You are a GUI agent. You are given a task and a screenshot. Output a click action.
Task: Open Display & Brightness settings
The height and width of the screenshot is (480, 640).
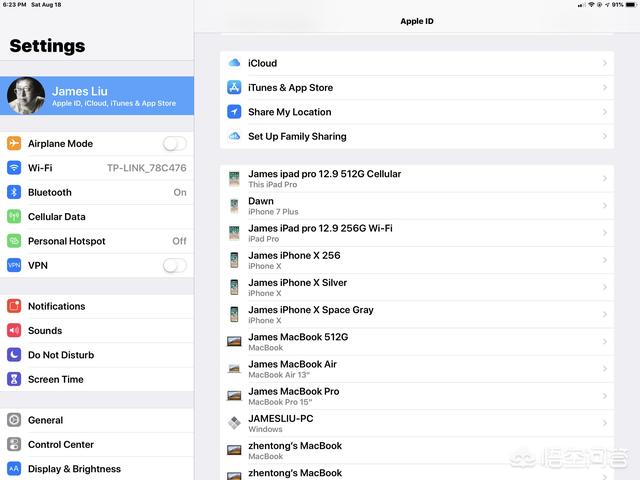point(97,469)
